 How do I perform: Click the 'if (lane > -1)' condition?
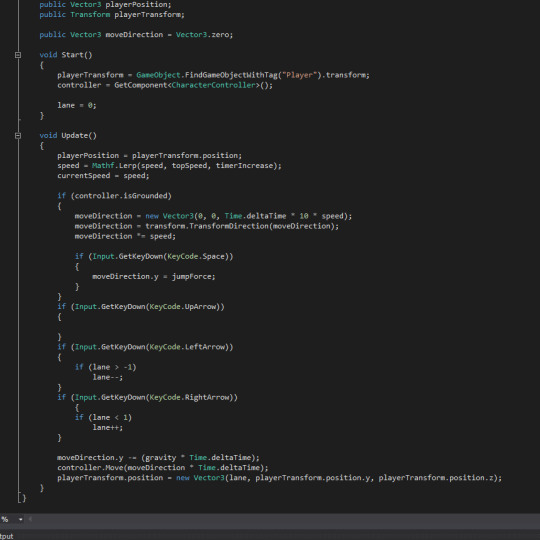pyautogui.click(x=106, y=367)
